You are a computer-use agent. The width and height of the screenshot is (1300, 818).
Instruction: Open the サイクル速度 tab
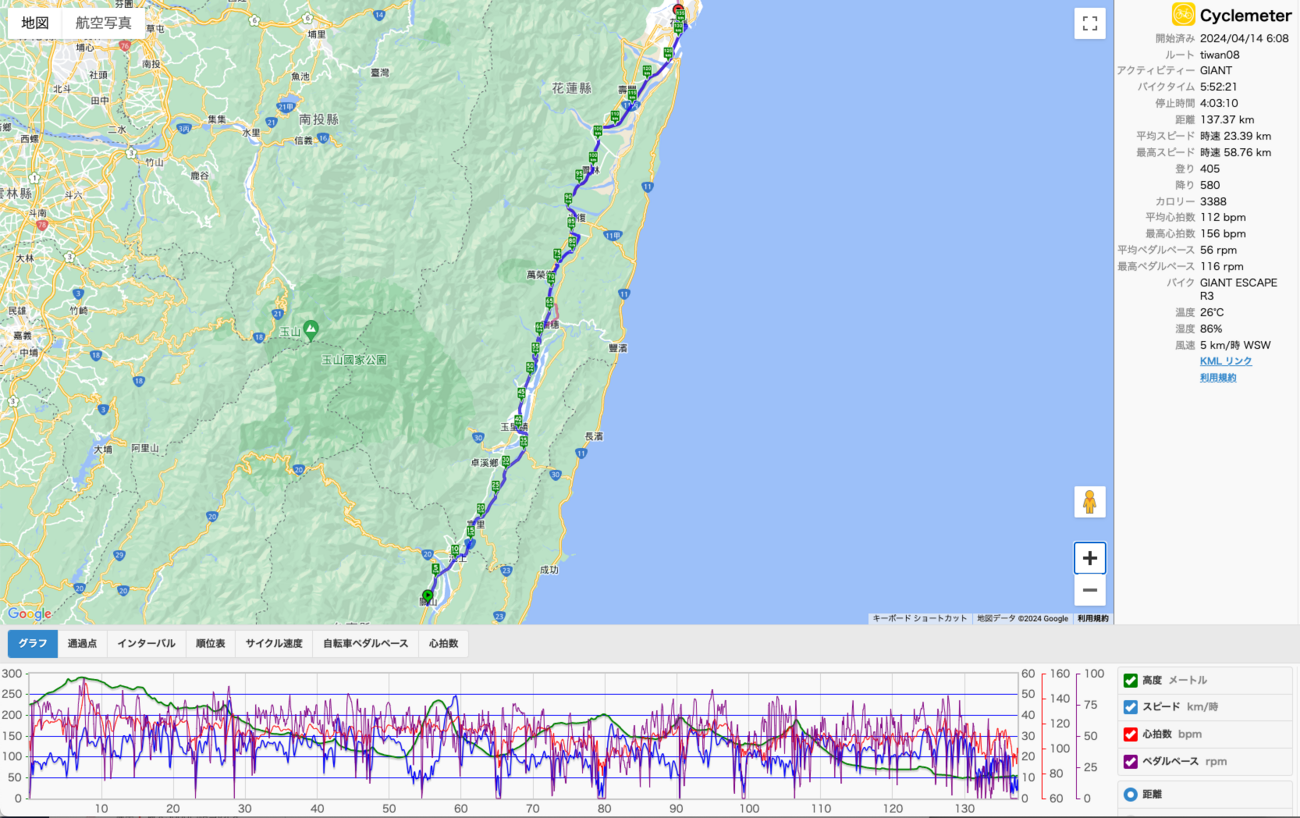[x=274, y=643]
